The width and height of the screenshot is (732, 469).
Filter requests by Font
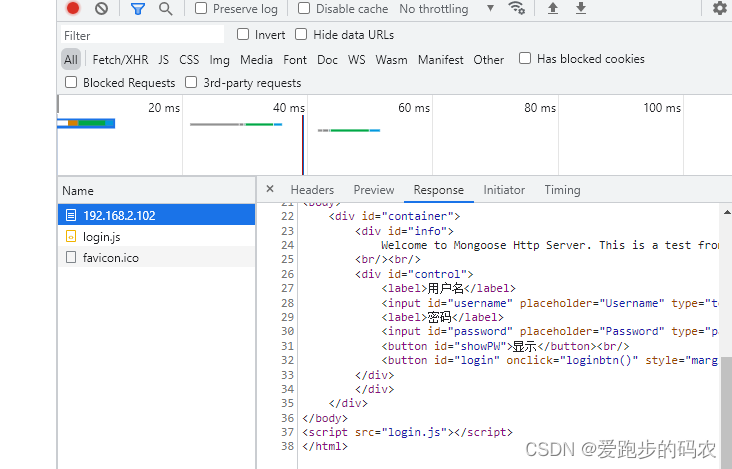(295, 60)
